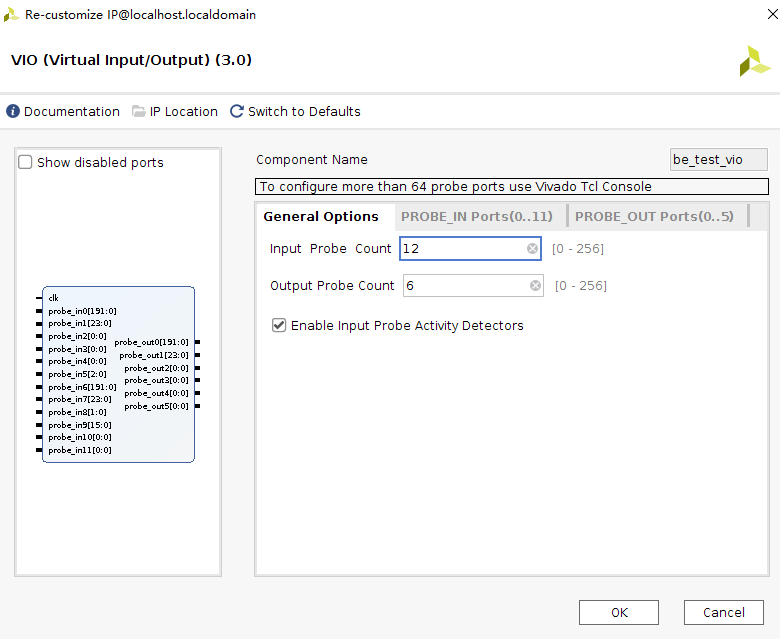This screenshot has height=639, width=780.
Task: Toggle Enable Input Probe Activity Detectors
Action: [279, 326]
